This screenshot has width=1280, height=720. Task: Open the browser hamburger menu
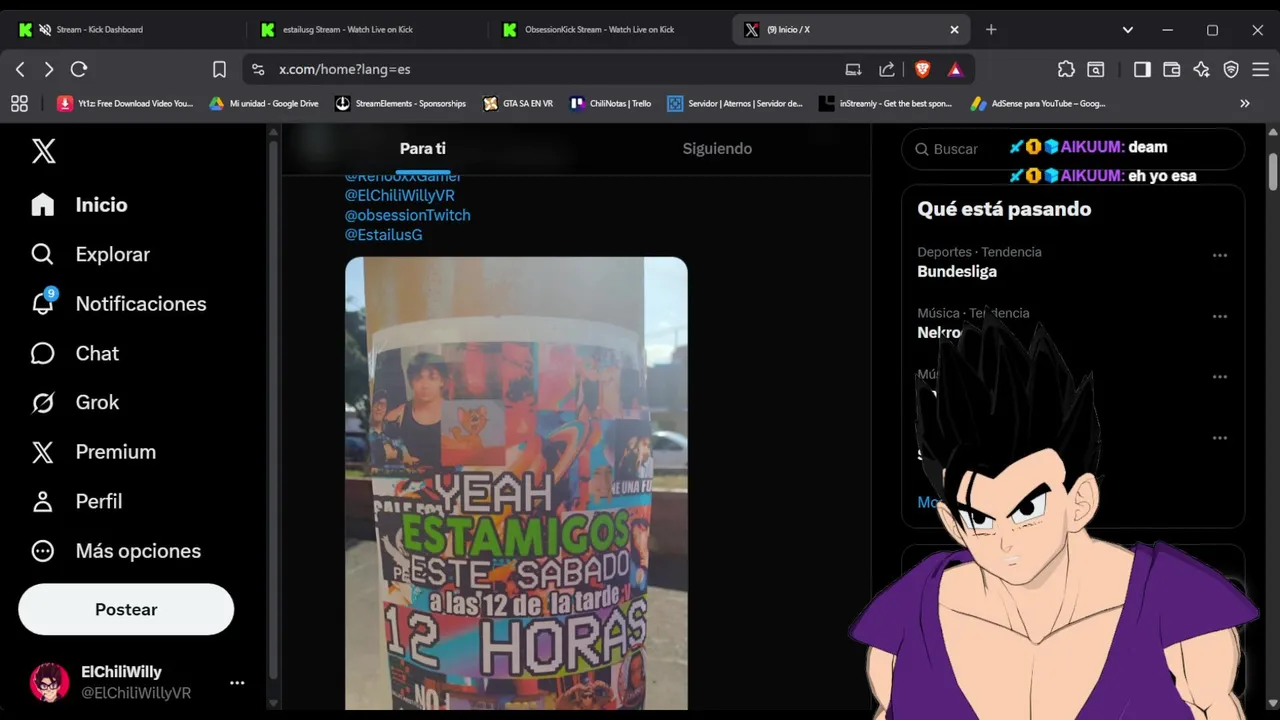(1260, 69)
